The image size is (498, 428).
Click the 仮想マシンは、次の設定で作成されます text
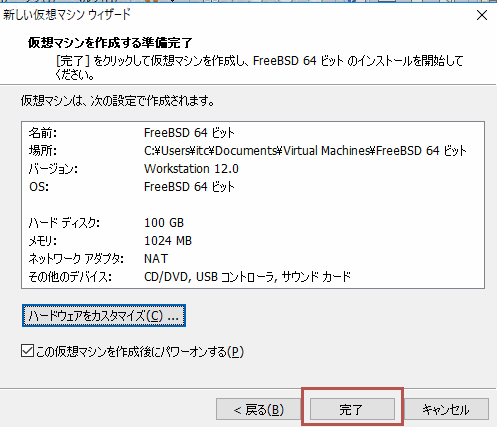pos(118,100)
